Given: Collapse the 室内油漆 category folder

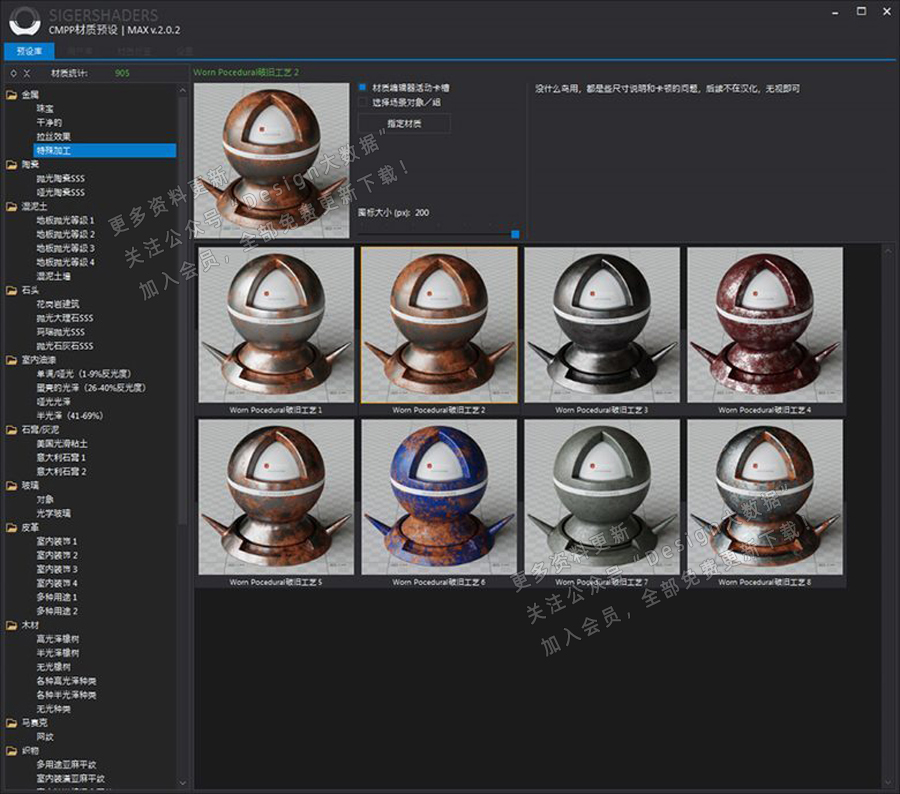Looking at the screenshot, I should coord(12,359).
